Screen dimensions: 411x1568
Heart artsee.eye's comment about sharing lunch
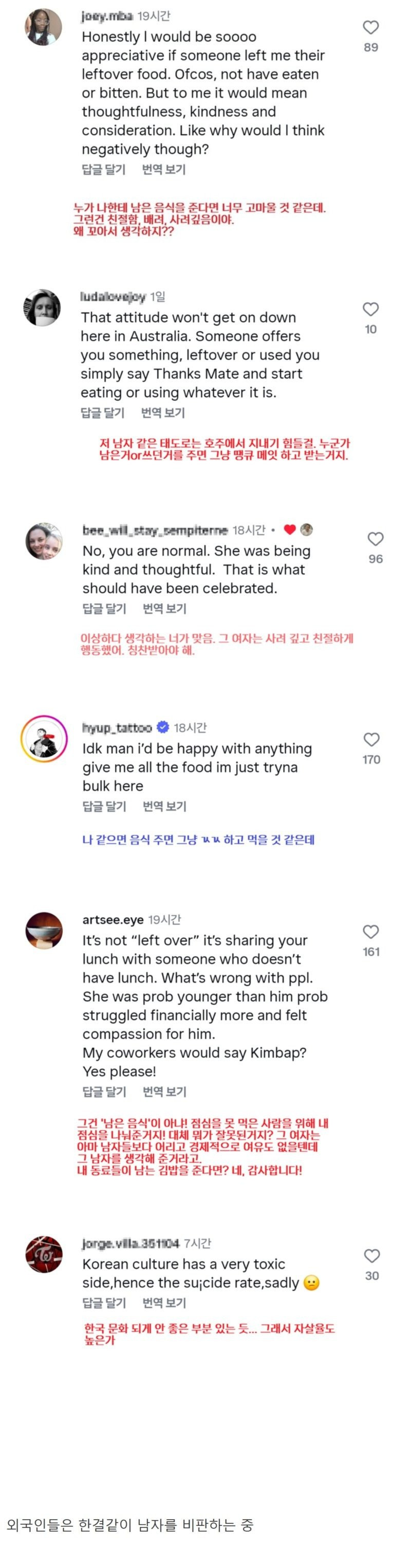371,932
